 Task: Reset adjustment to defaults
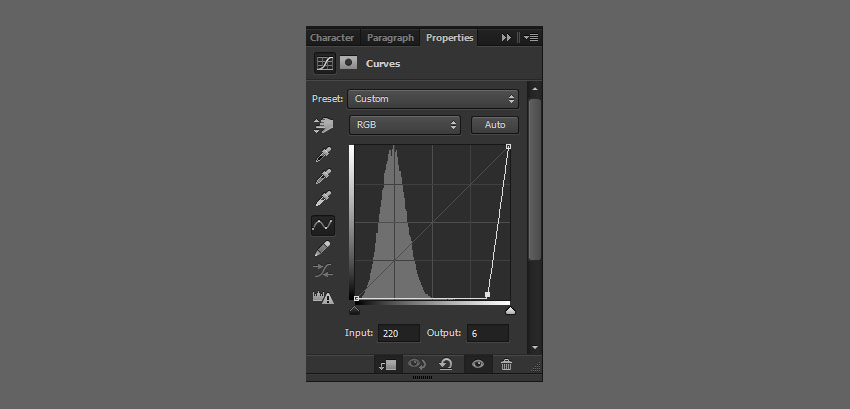[446, 365]
